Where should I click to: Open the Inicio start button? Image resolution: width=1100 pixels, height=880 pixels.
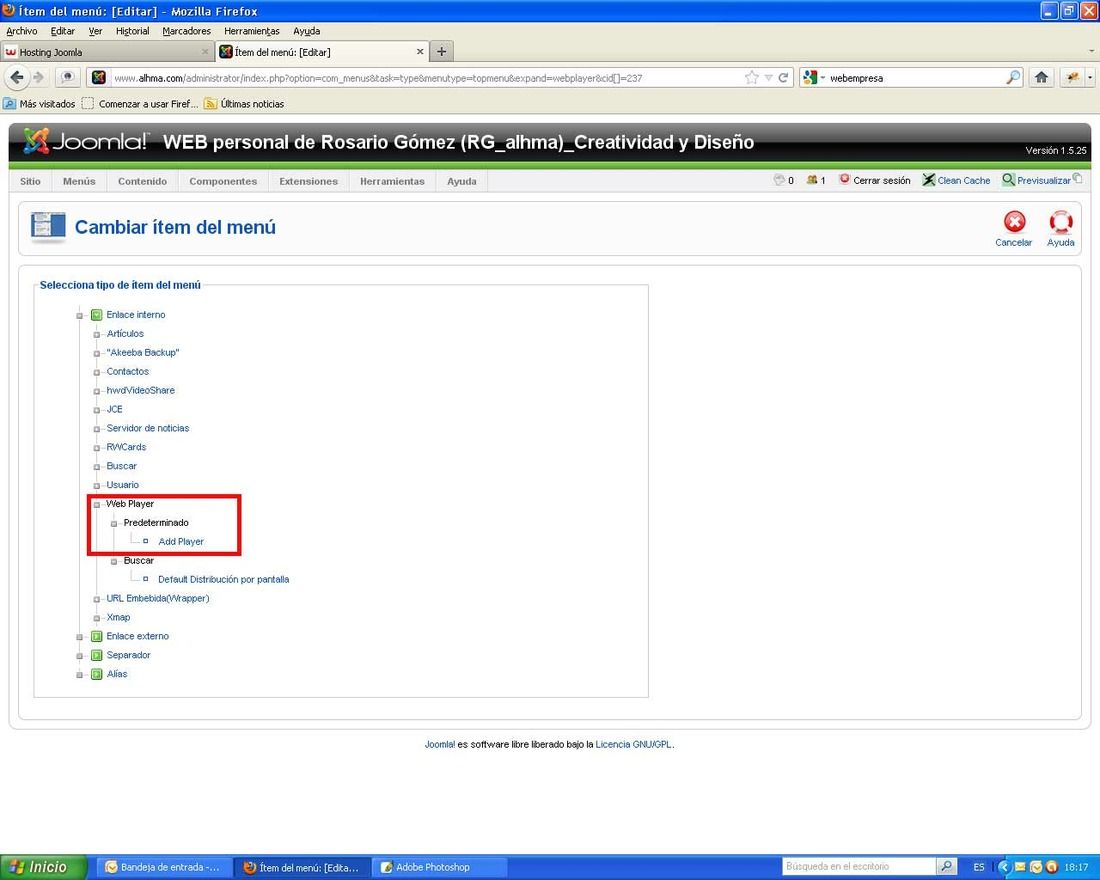coord(43,867)
